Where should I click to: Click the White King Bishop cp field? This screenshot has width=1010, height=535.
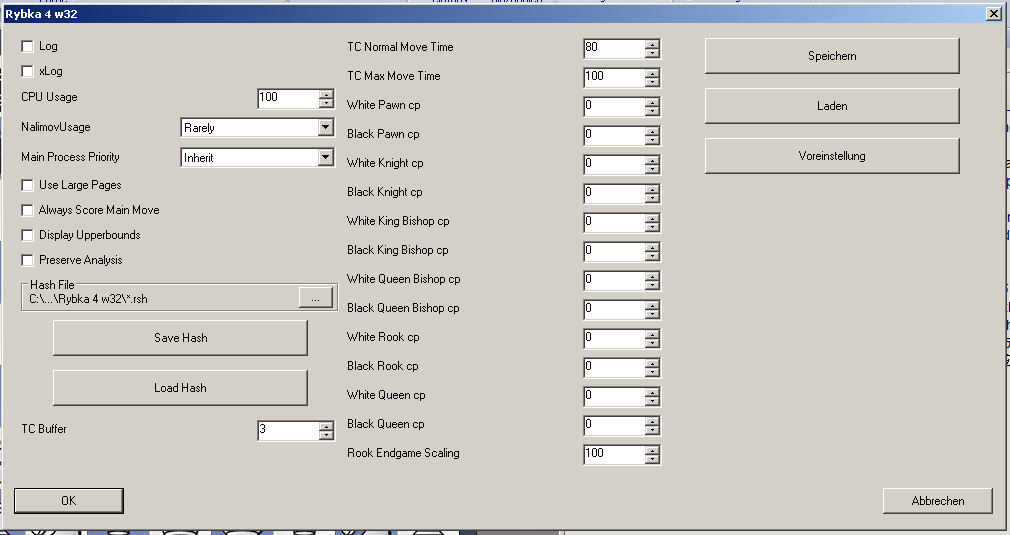tap(614, 222)
